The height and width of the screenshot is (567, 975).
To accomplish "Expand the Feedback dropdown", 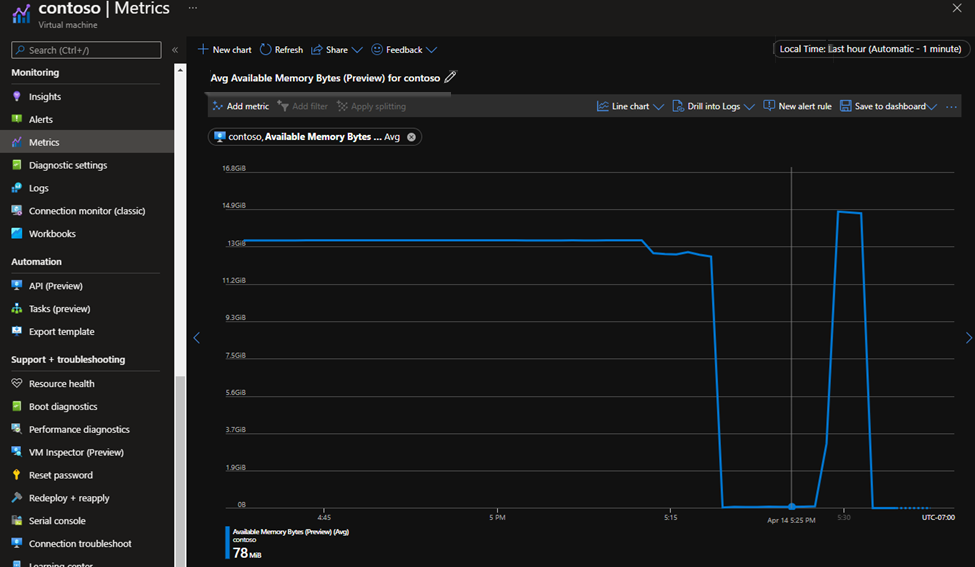I will 432,50.
